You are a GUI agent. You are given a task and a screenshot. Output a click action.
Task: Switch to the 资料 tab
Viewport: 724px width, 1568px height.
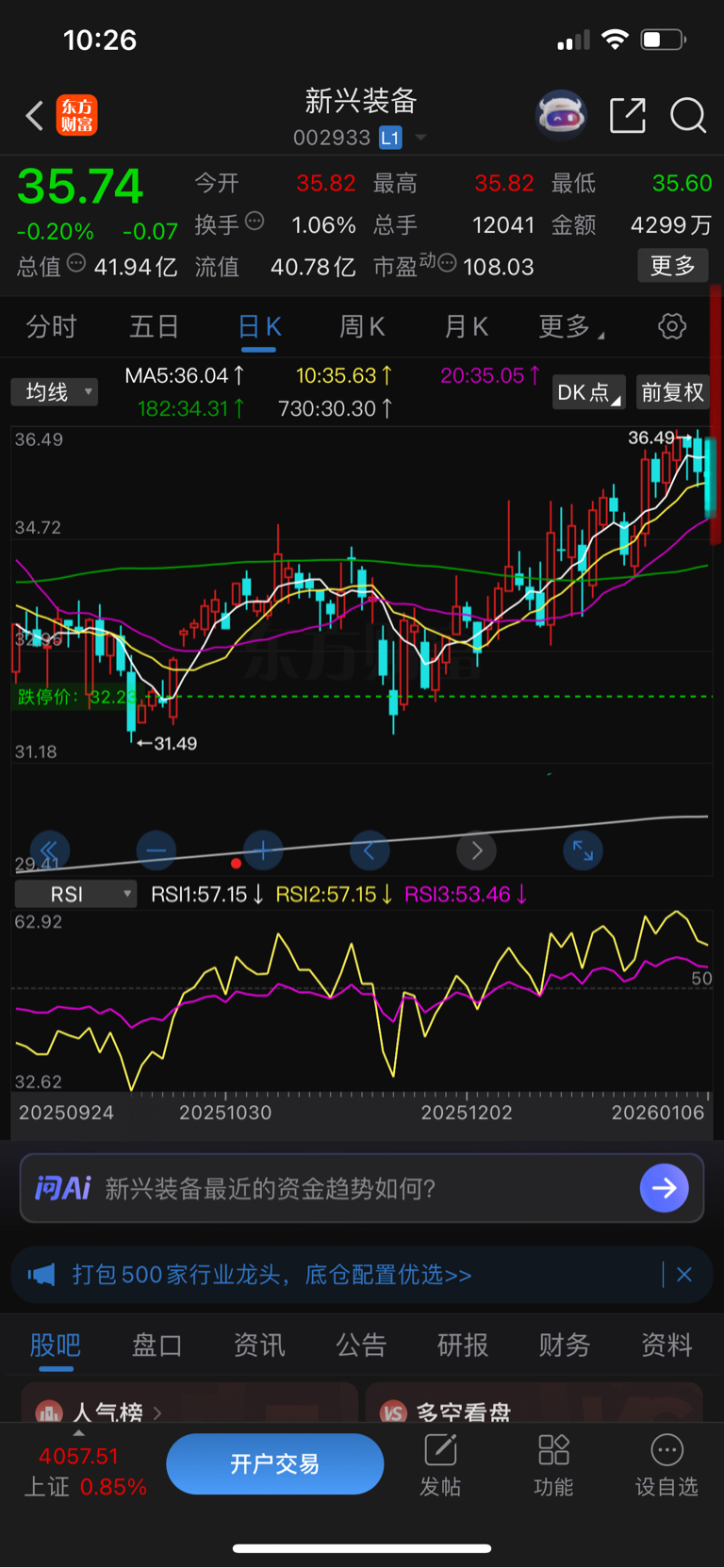click(x=666, y=1345)
